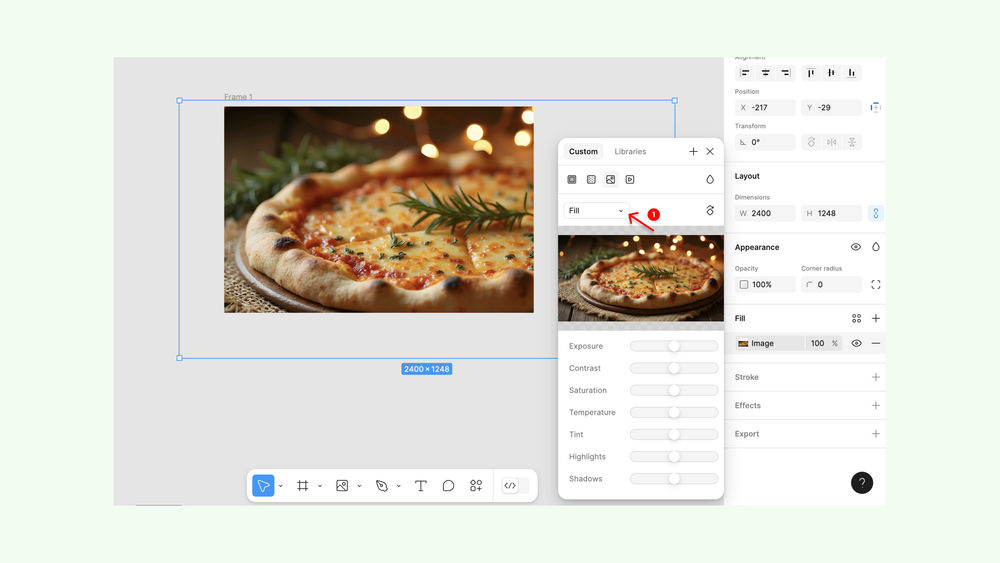Edit the X position field
Screen dimensions: 1000x563
point(765,108)
